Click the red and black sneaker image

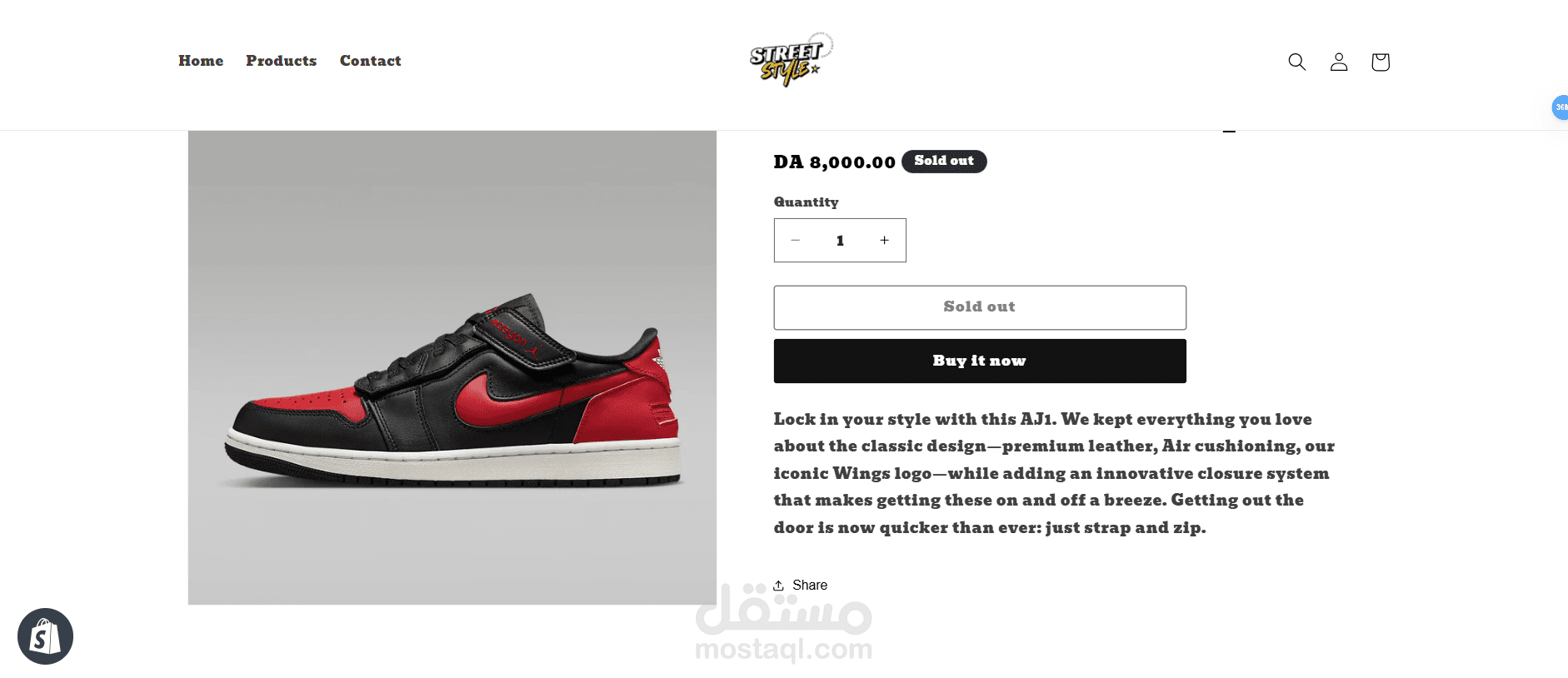click(452, 367)
